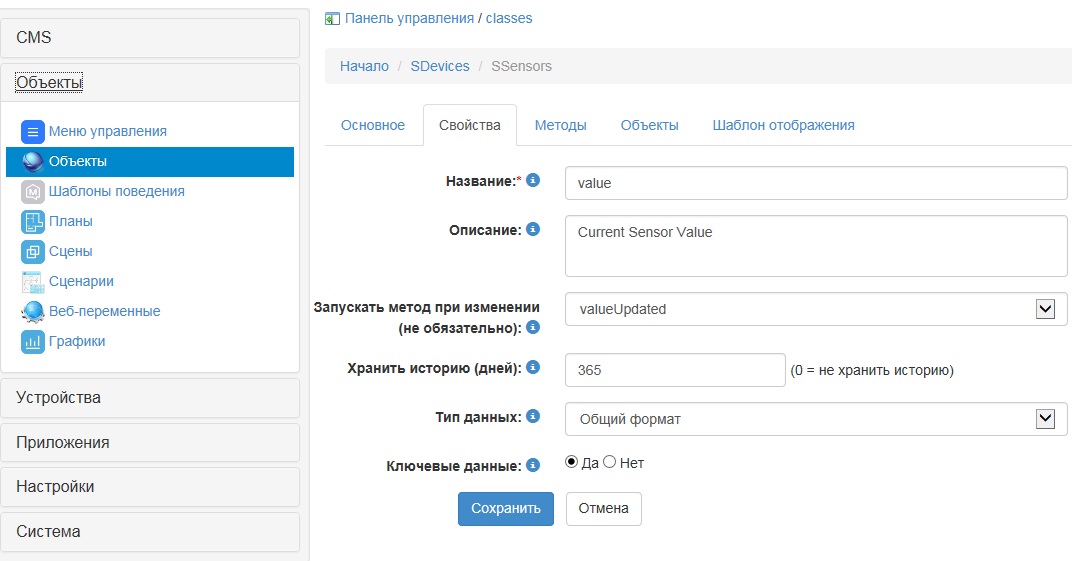Click the Сцены sidebar icon
The width and height of the screenshot is (1072, 561).
point(33,251)
